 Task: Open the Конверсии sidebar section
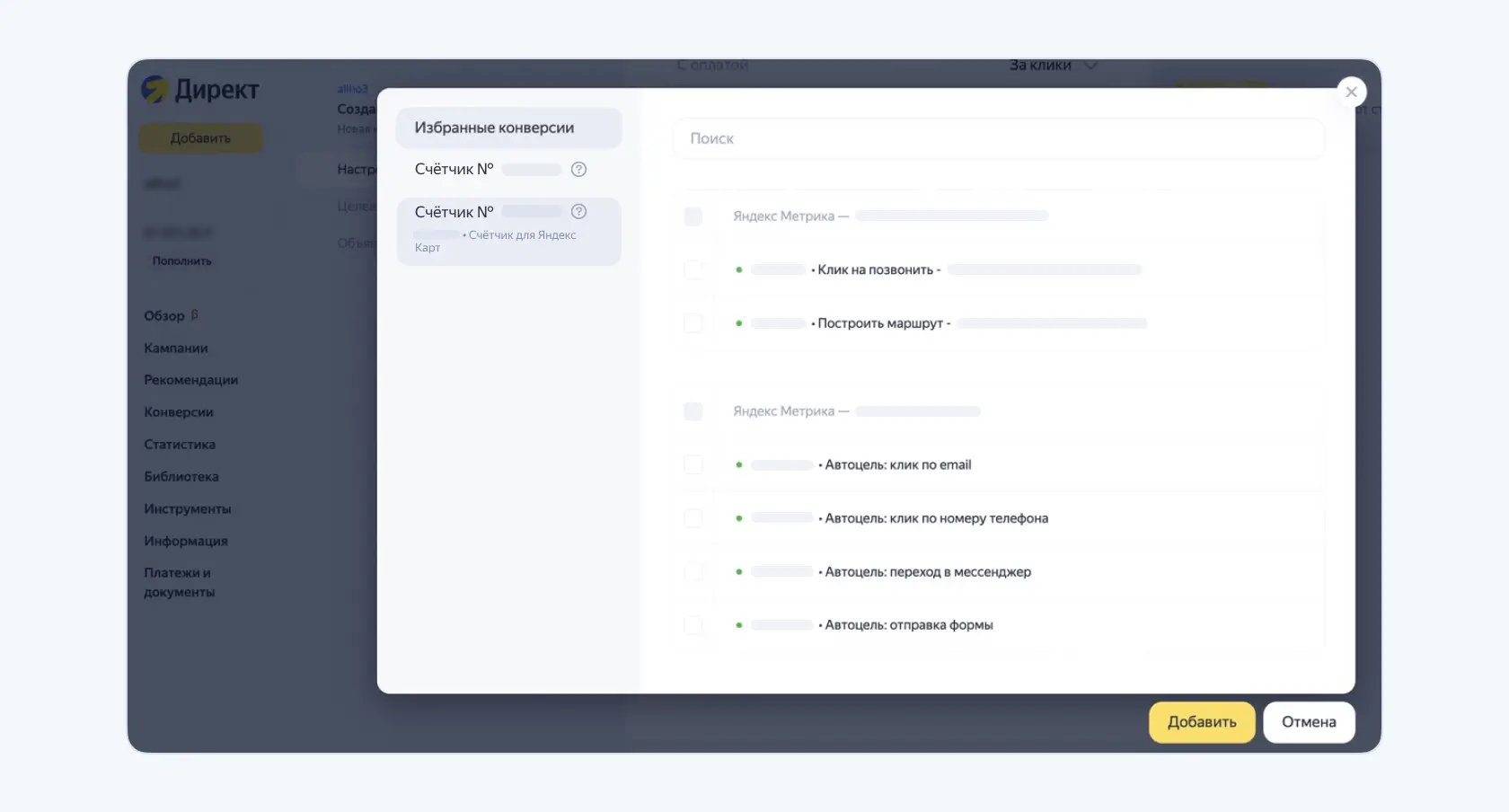tap(179, 412)
